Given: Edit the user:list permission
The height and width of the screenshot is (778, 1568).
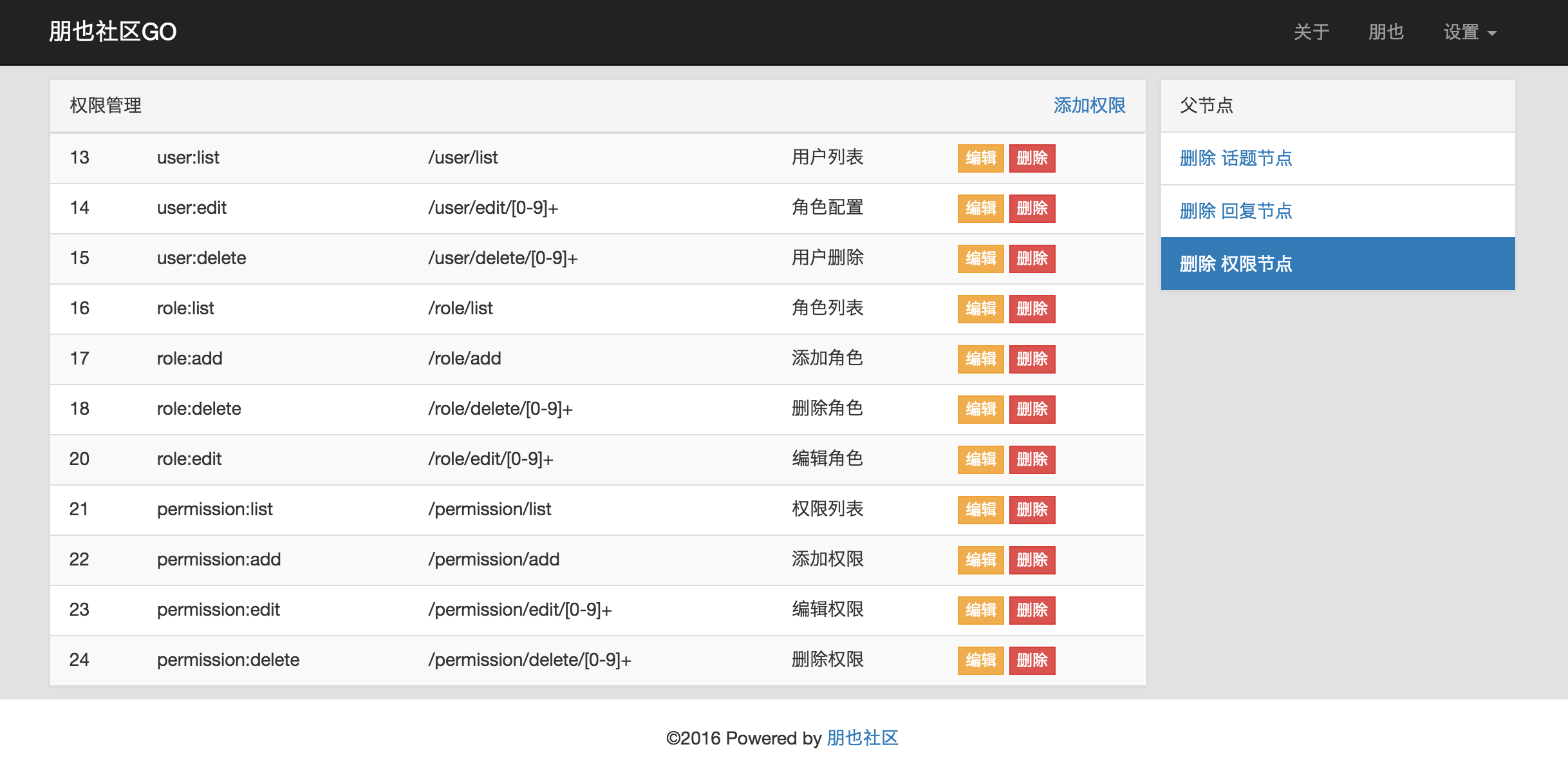Looking at the screenshot, I should (980, 158).
